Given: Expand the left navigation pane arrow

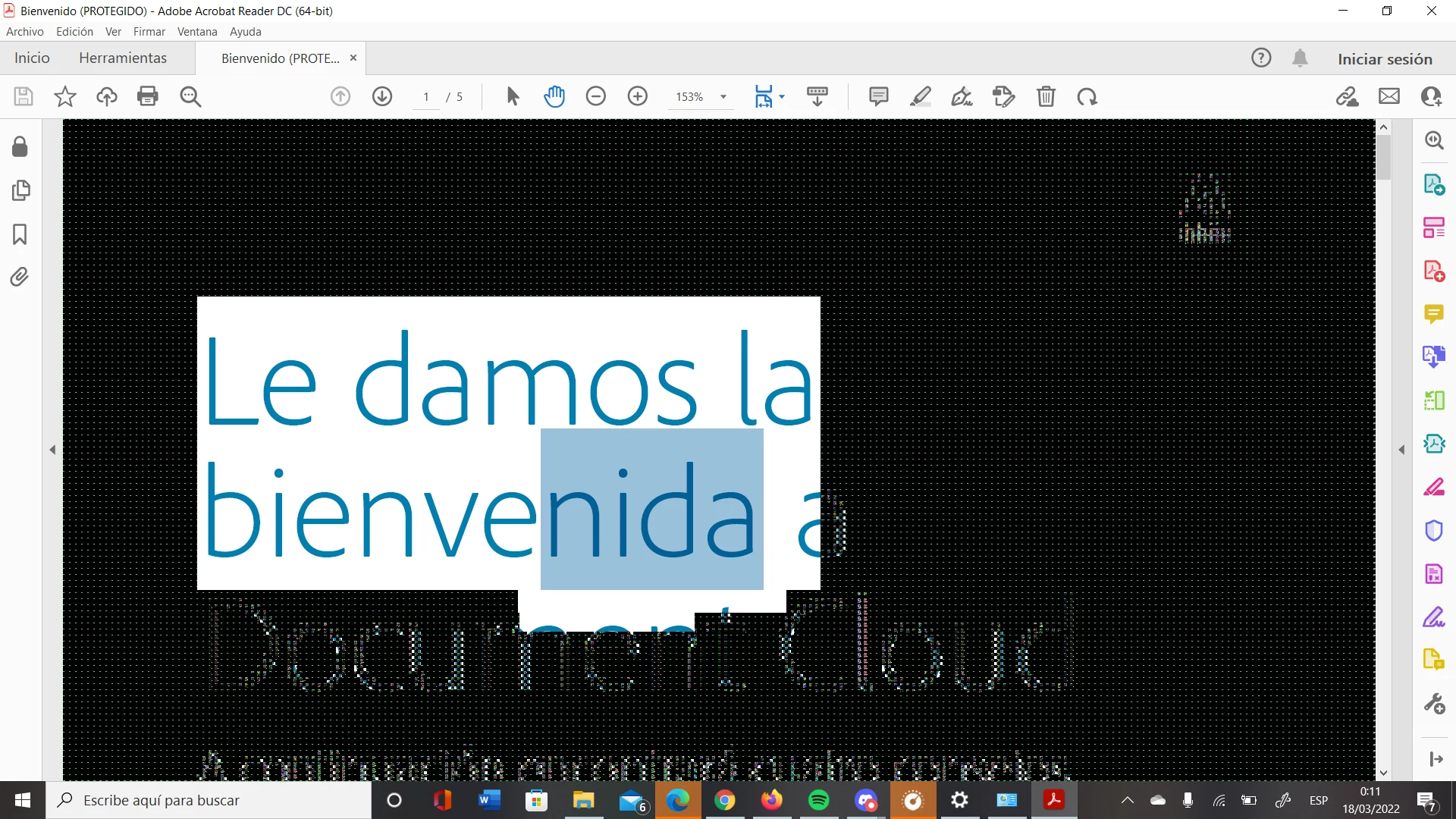Looking at the screenshot, I should (x=52, y=450).
